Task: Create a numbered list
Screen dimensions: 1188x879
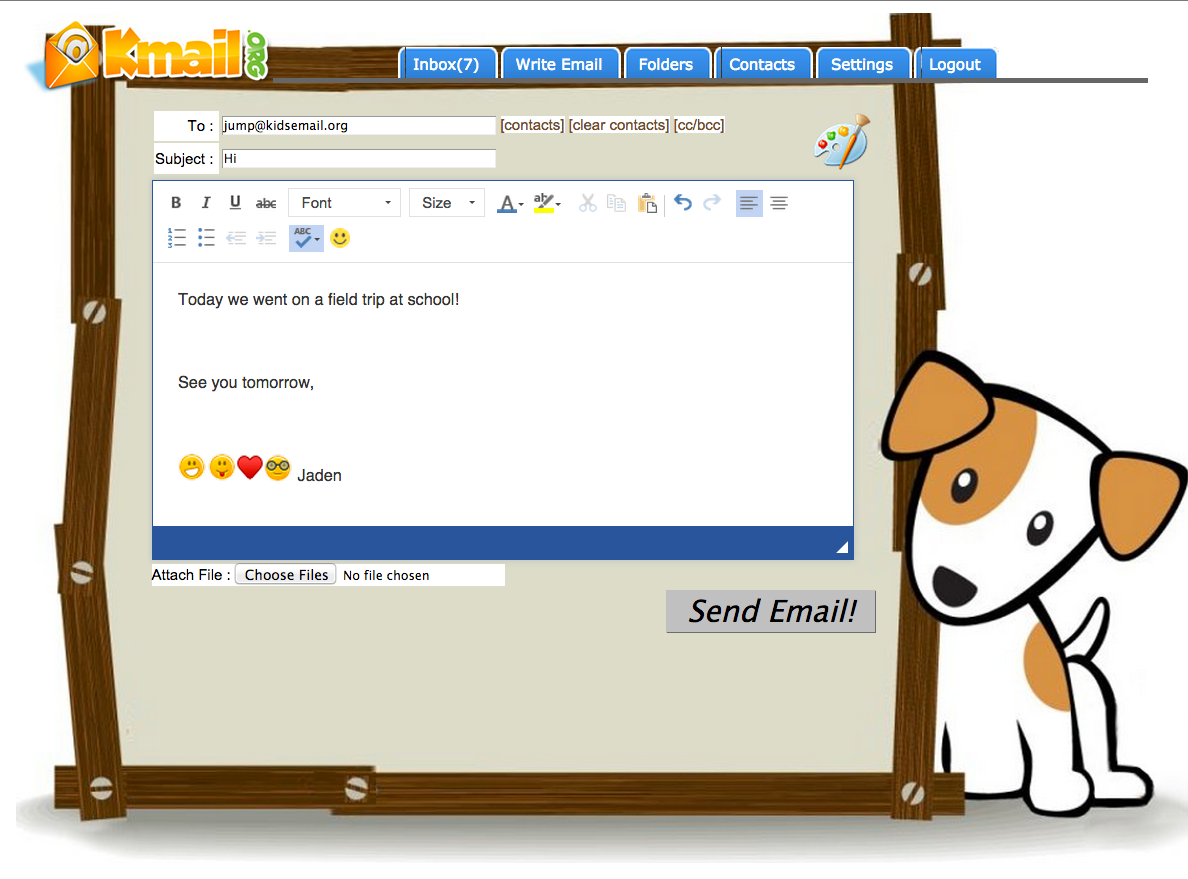Action: coord(177,238)
